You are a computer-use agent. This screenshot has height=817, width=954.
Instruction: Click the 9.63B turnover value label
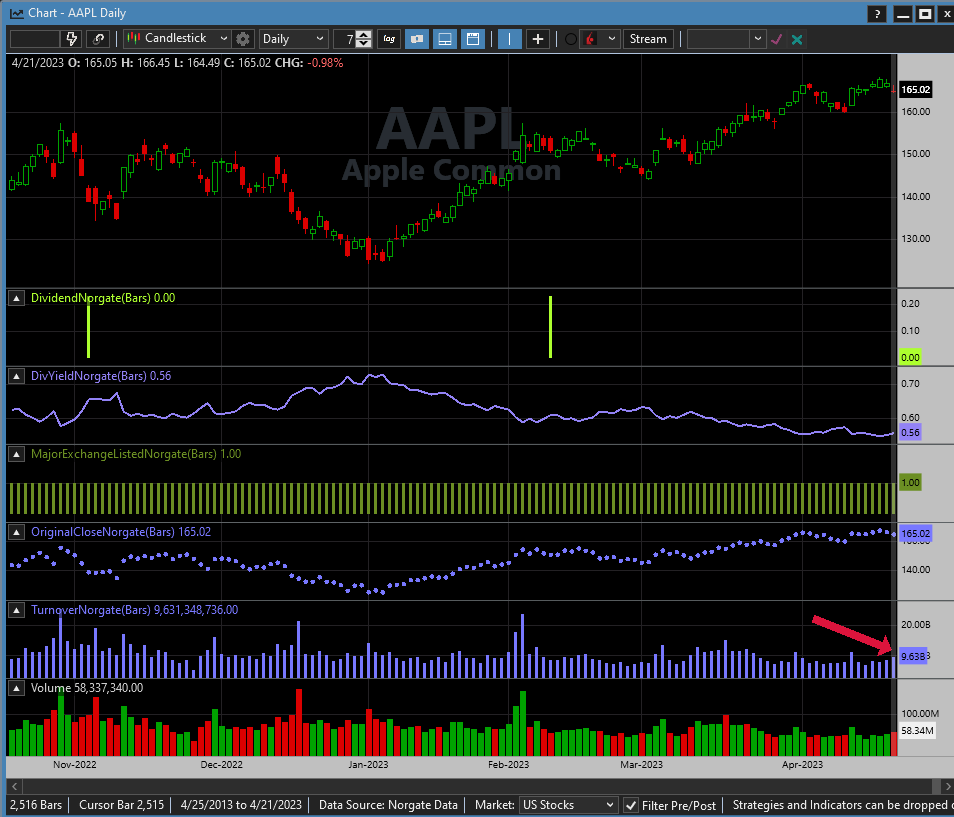point(912,656)
